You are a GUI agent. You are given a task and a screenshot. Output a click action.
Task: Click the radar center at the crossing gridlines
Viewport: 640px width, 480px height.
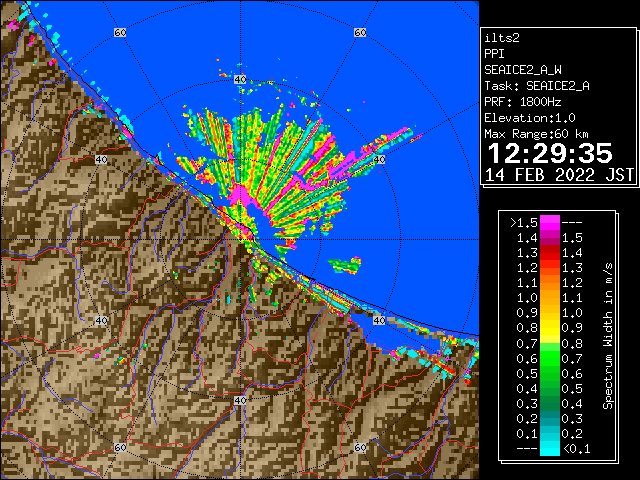click(x=240, y=240)
